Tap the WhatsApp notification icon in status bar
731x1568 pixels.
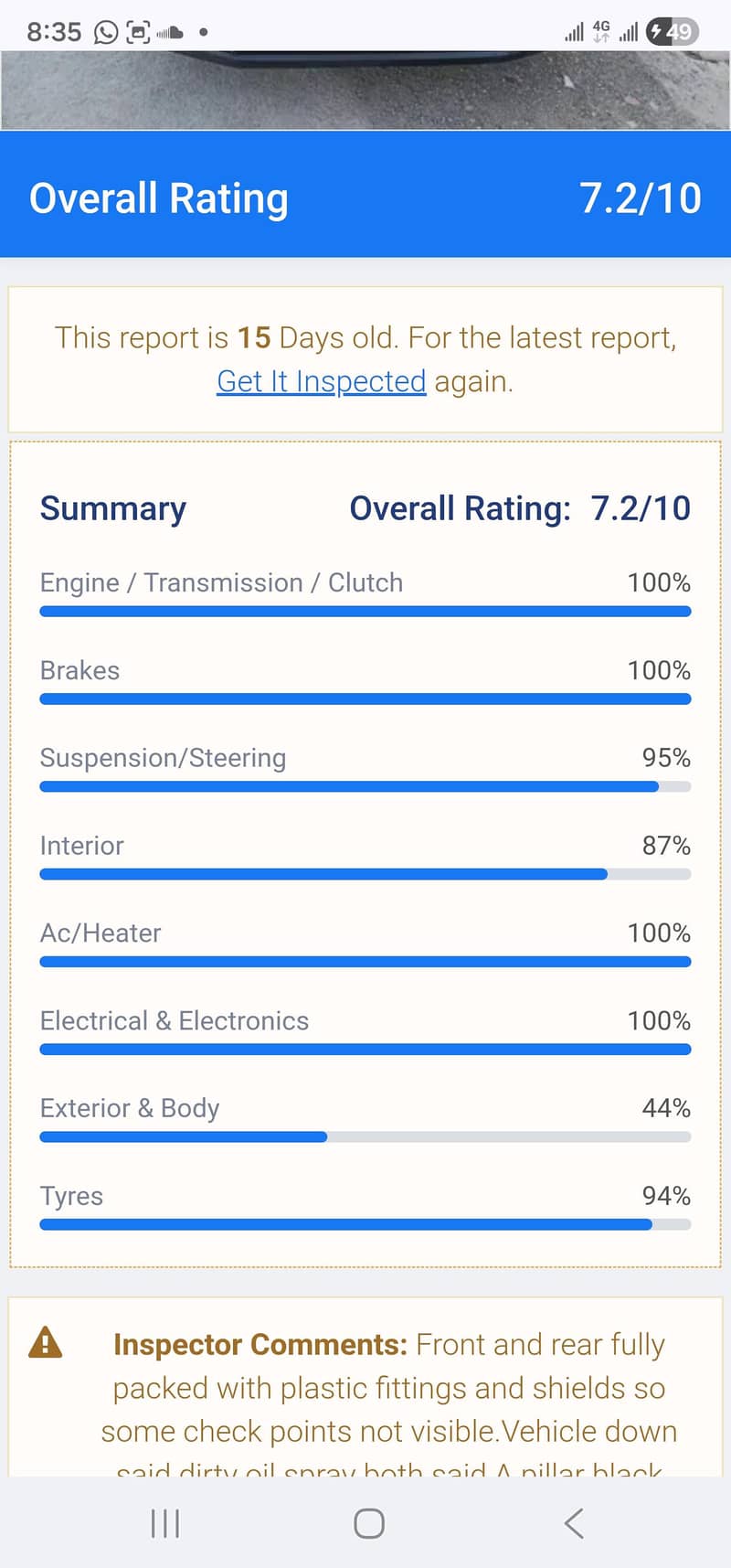107,33
